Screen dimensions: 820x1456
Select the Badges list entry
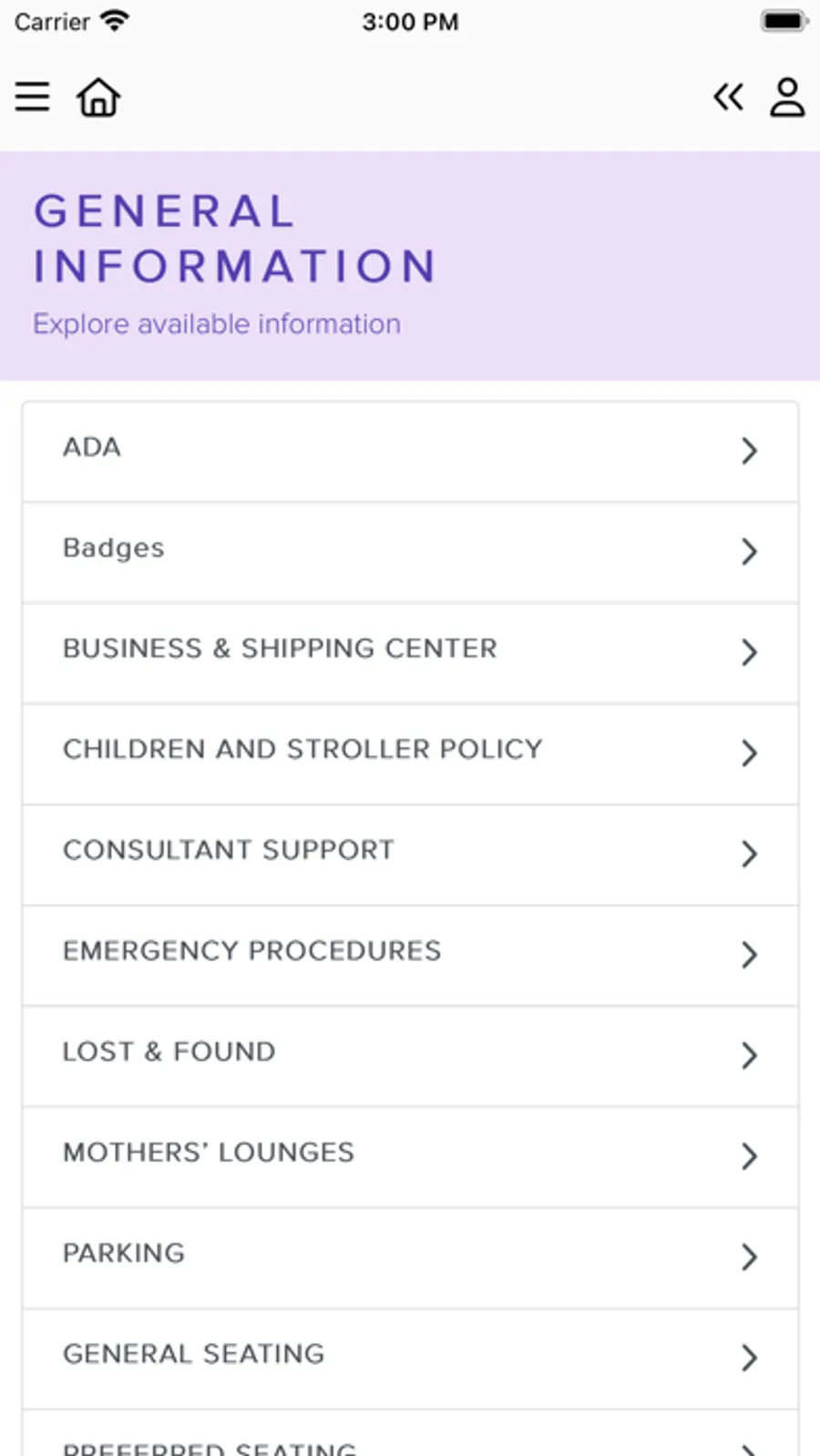click(114, 549)
